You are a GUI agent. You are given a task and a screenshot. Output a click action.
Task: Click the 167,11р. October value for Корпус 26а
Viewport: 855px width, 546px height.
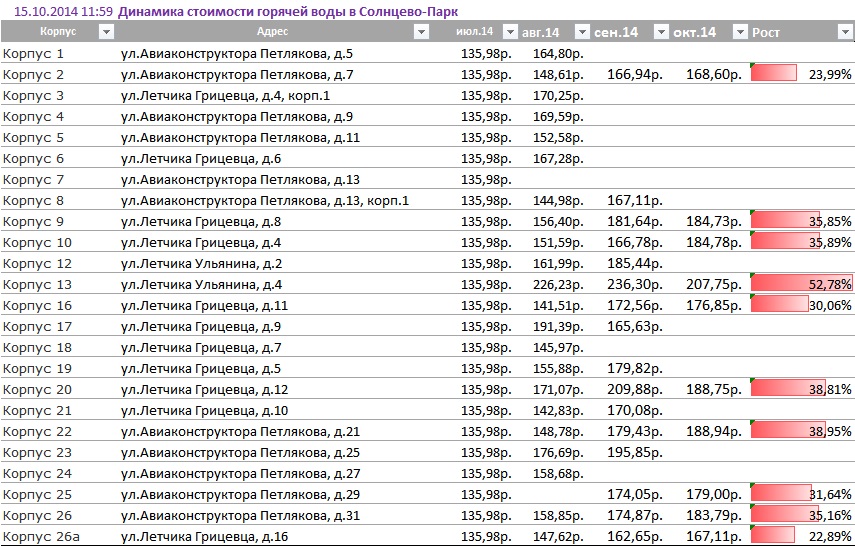click(x=714, y=537)
